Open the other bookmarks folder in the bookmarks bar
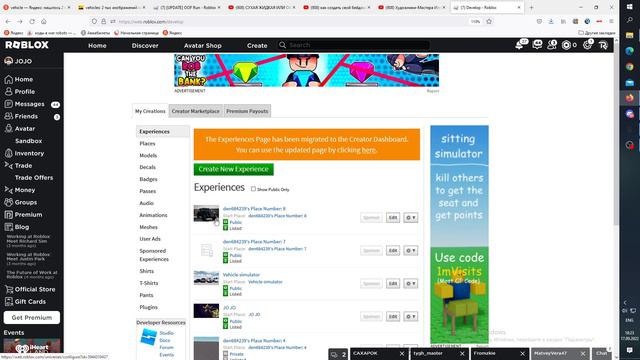The height and width of the screenshot is (360, 640). point(597,33)
